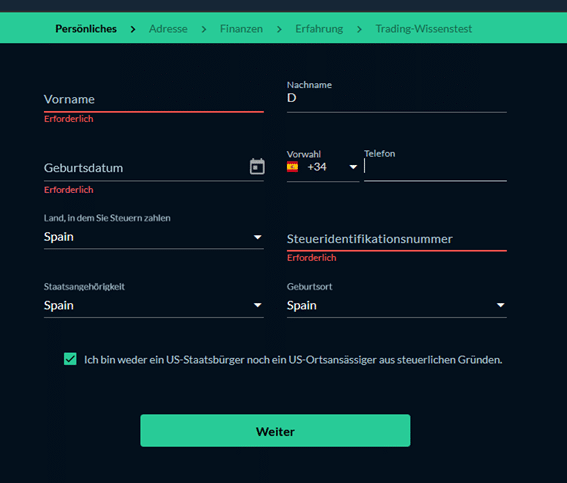Click the Spanish flag in Vorwahl
The image size is (567, 483).
pos(292,167)
